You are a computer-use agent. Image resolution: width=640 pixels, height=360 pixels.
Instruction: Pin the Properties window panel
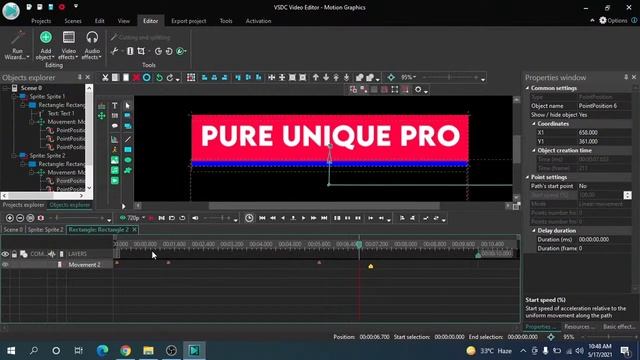626,77
